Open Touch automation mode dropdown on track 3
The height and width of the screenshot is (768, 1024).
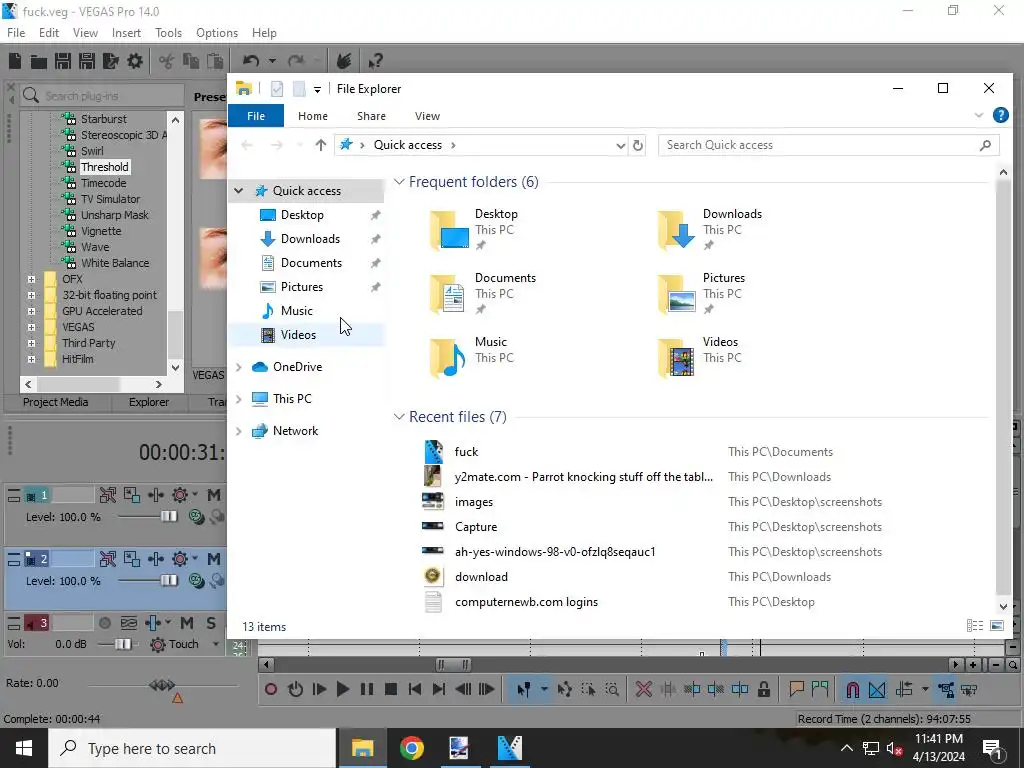[x=216, y=644]
